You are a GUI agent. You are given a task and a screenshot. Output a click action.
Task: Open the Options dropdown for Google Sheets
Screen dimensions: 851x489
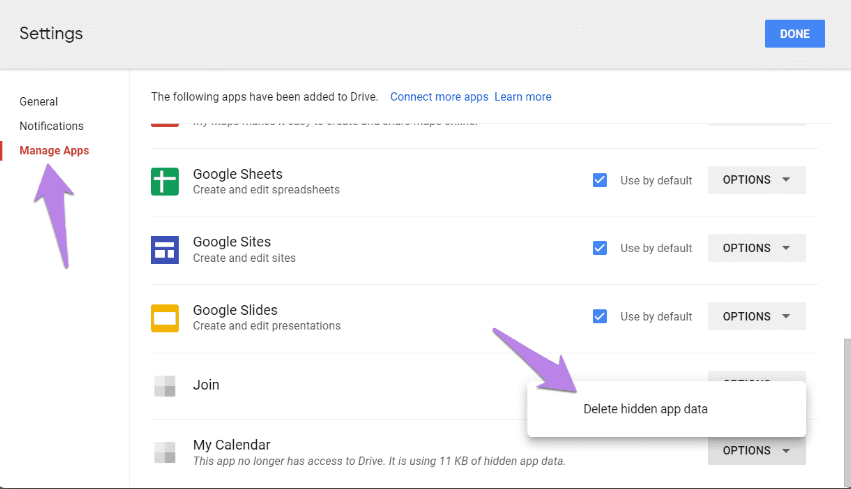pyautogui.click(x=757, y=180)
